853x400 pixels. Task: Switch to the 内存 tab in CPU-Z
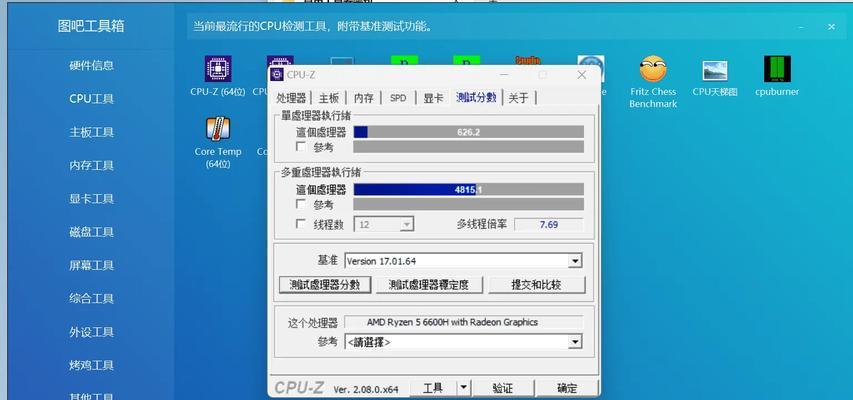(364, 98)
